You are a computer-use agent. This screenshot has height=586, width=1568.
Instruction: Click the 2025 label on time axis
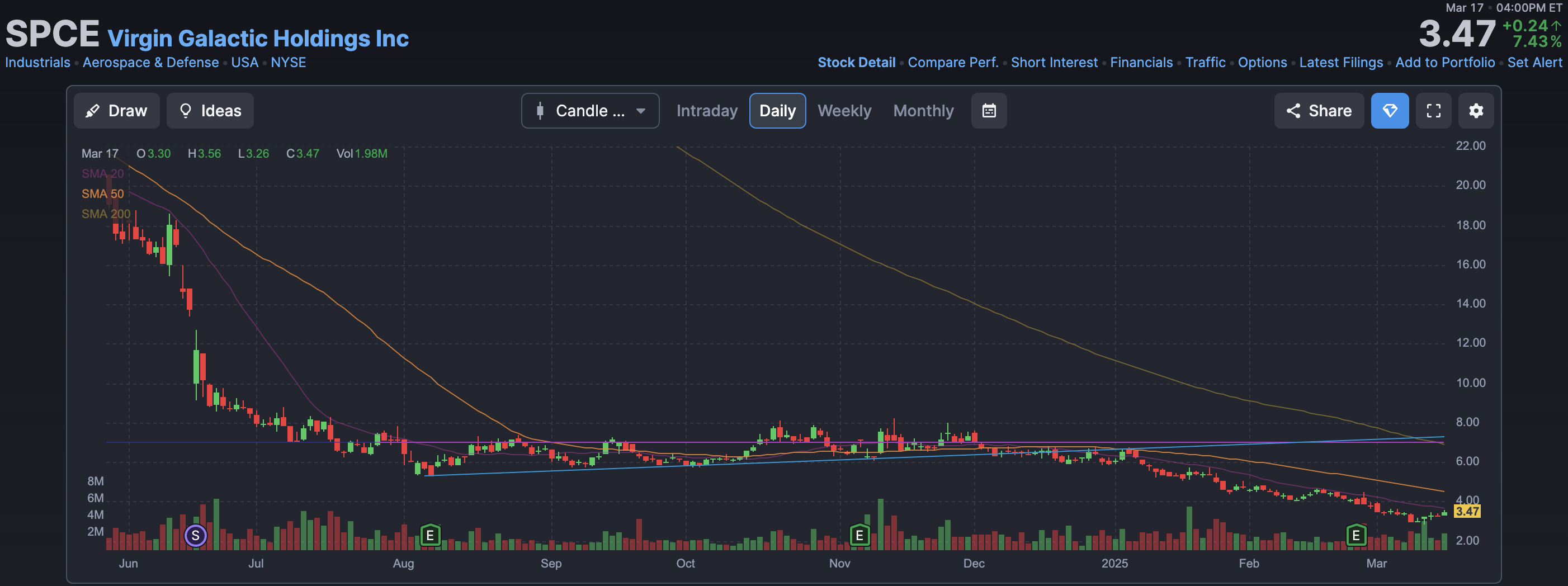(x=1114, y=563)
